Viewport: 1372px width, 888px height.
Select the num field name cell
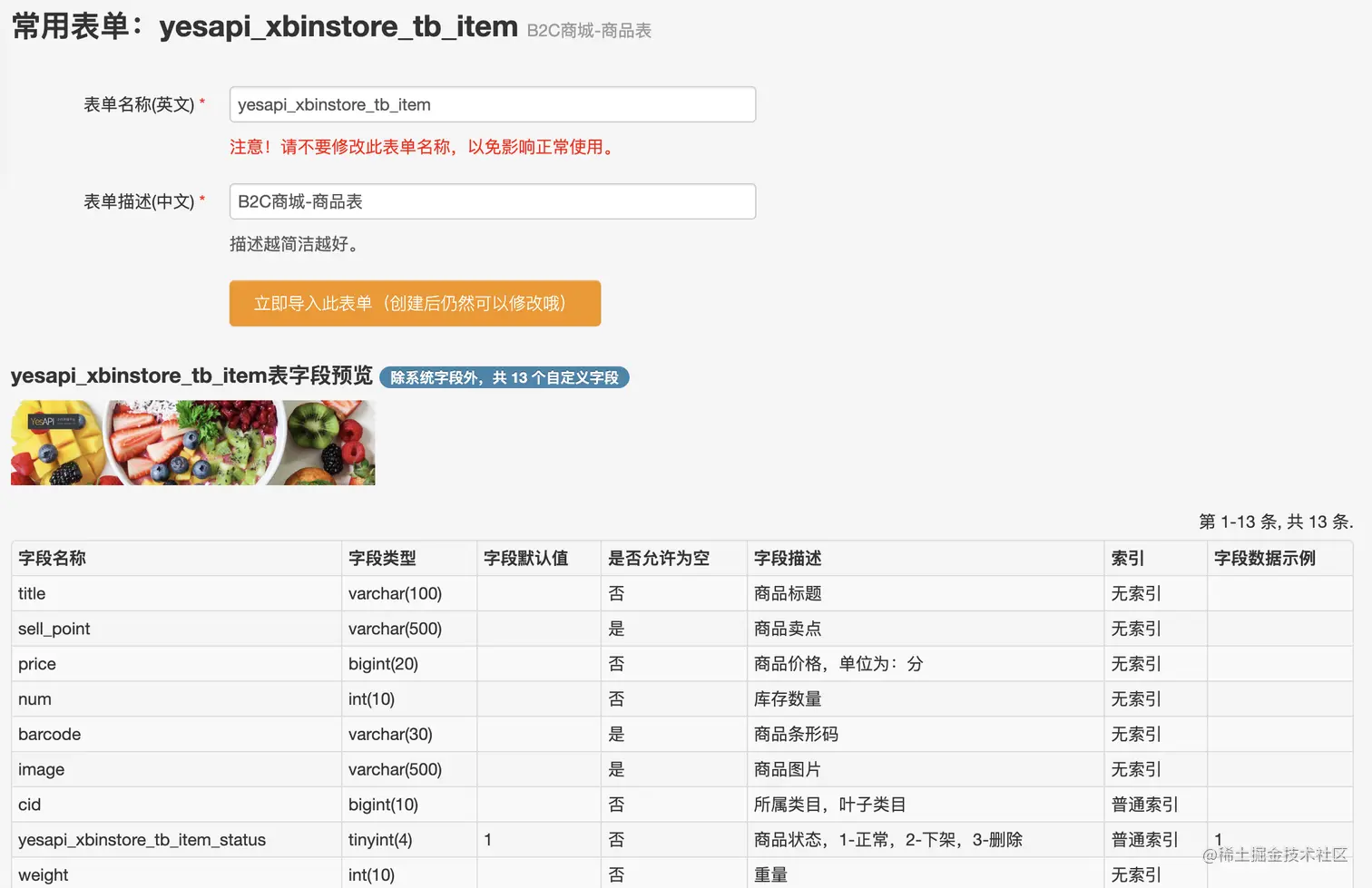coord(177,699)
